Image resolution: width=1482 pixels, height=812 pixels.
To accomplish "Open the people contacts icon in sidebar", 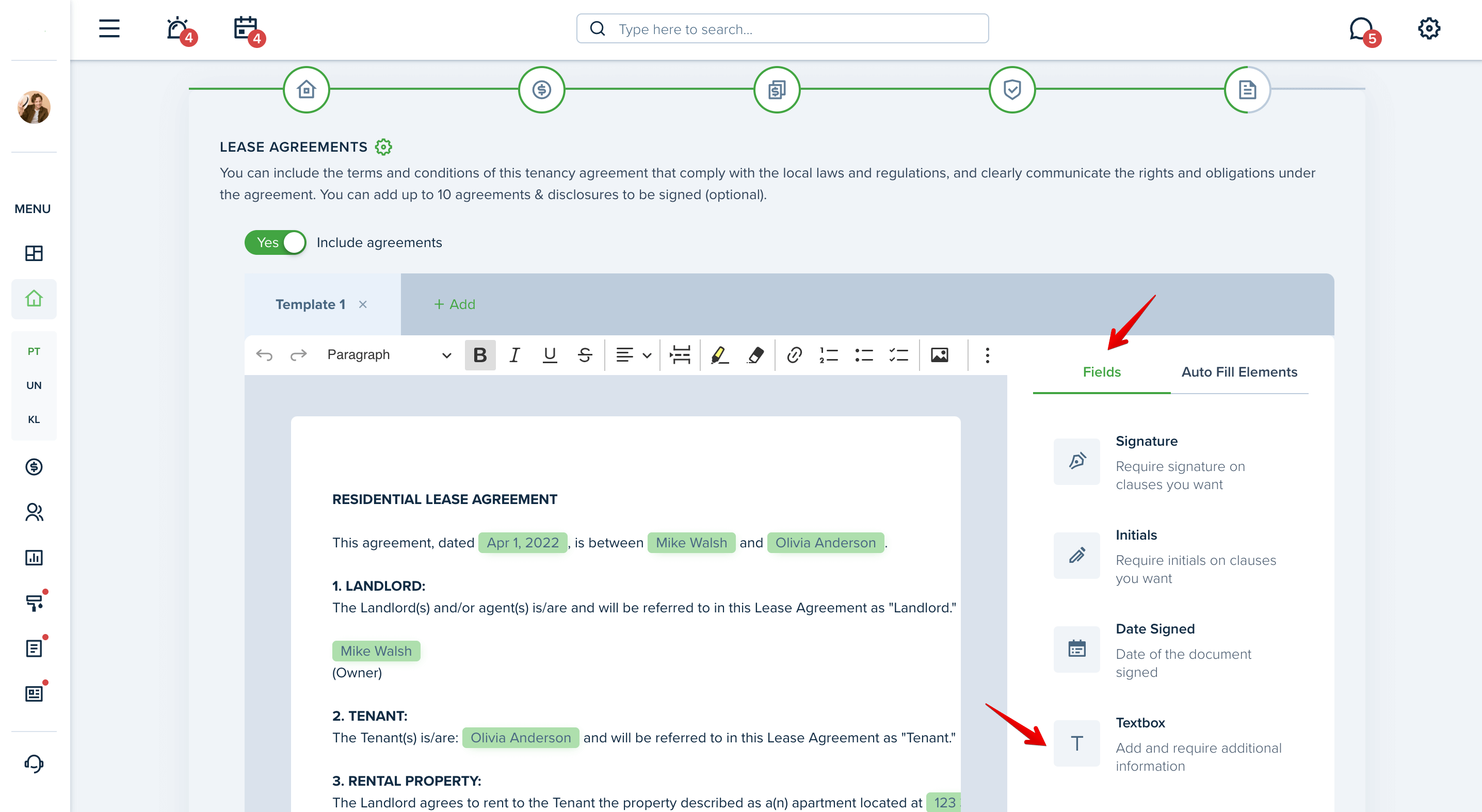I will 34,512.
